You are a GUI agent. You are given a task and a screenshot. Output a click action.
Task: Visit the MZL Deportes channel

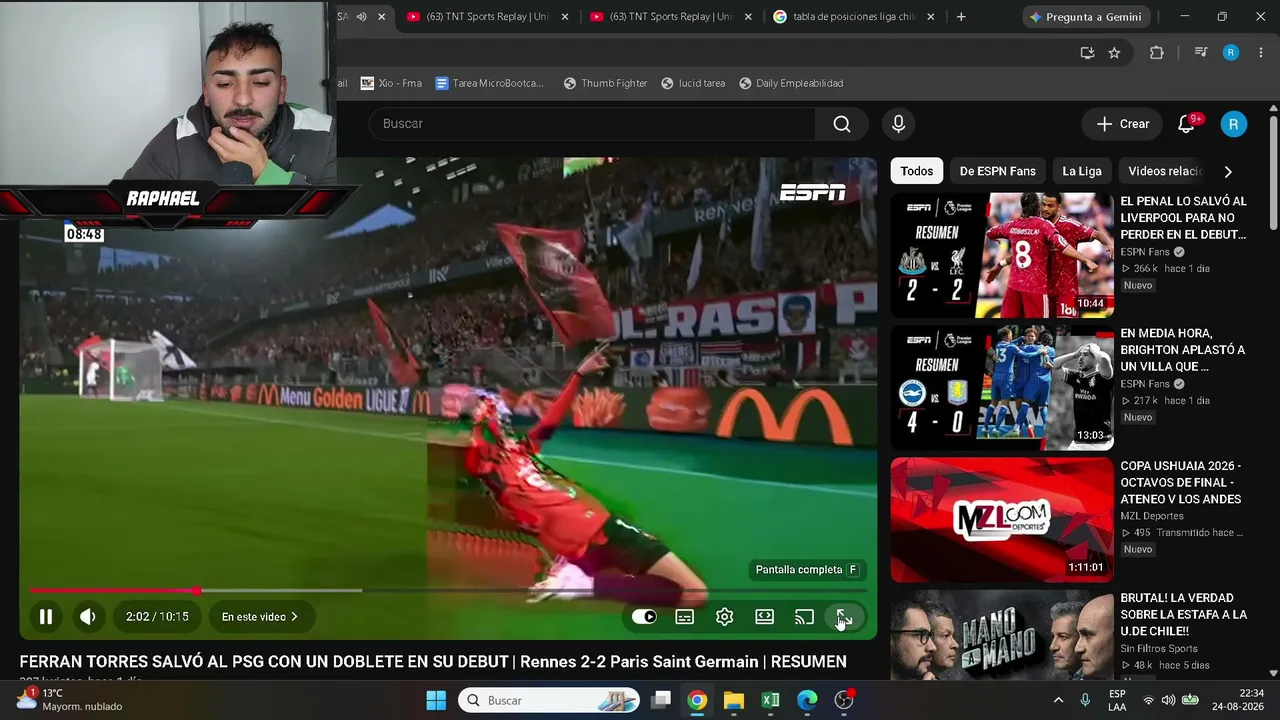pyautogui.click(x=1151, y=516)
